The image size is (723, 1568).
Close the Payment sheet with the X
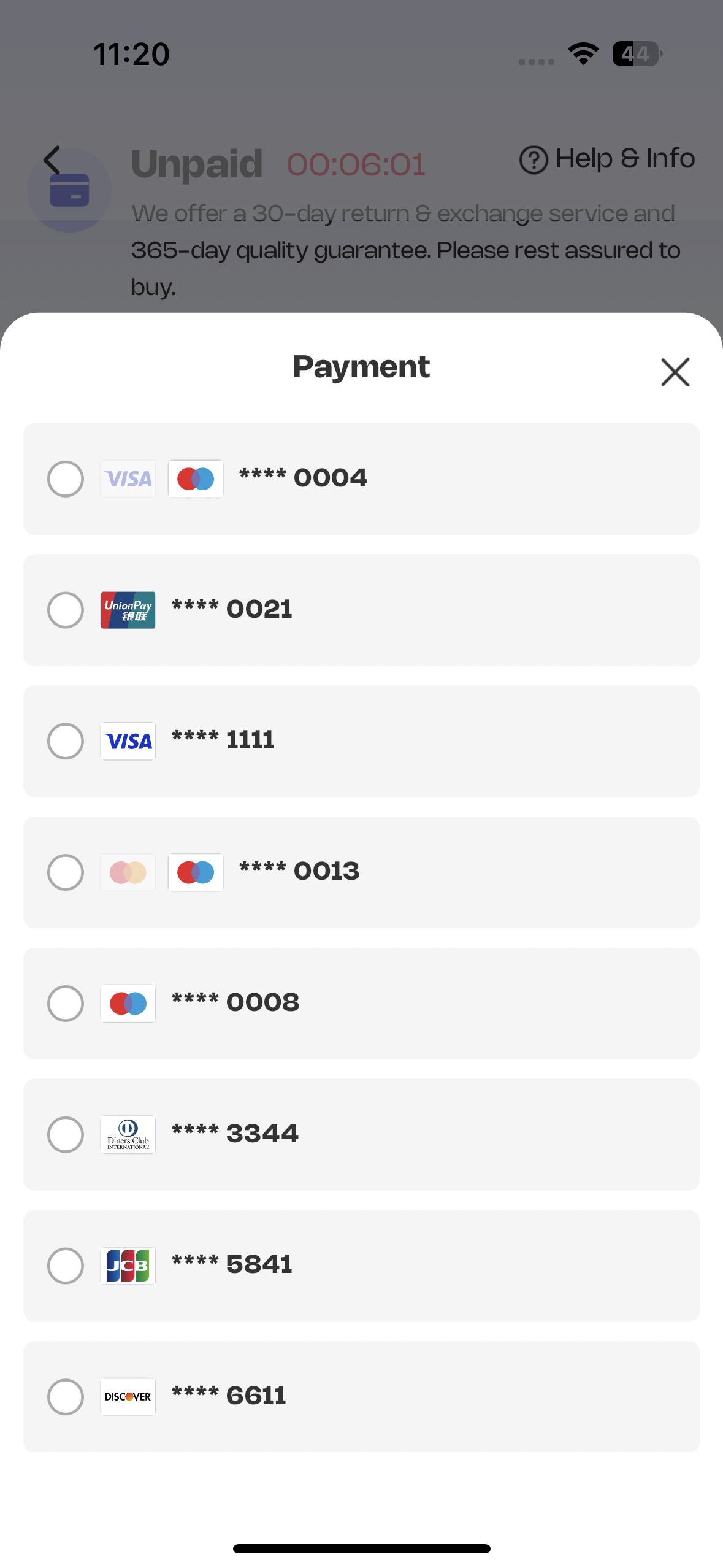pos(675,372)
